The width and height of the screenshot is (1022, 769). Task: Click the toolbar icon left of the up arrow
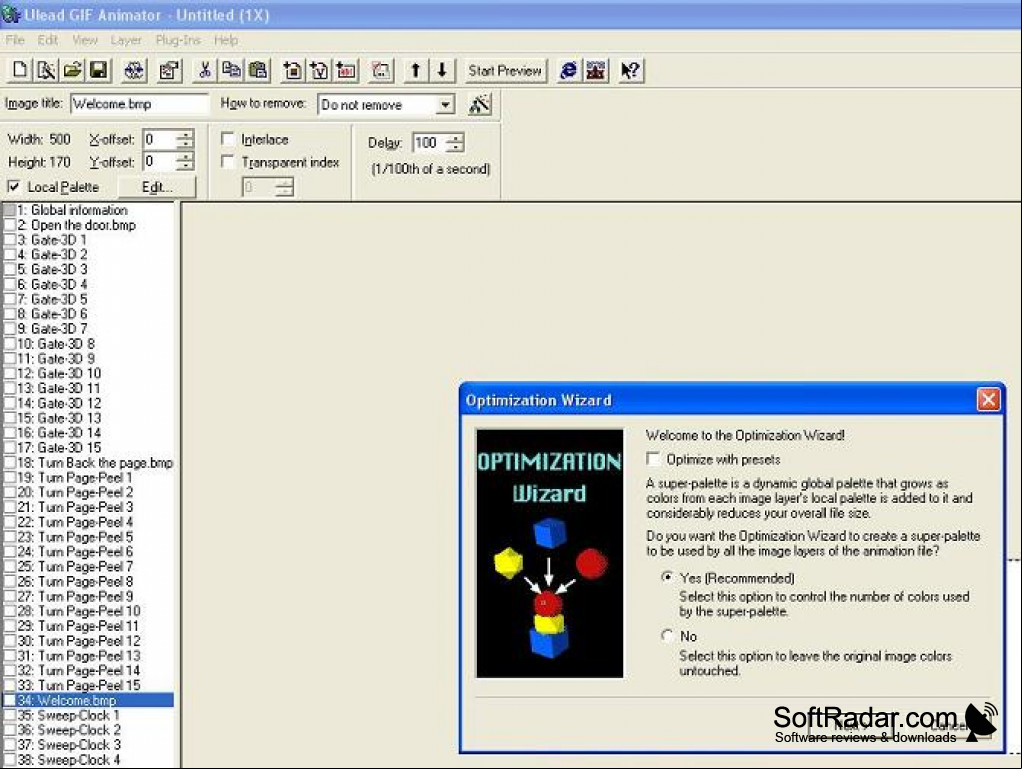pyautogui.click(x=381, y=70)
